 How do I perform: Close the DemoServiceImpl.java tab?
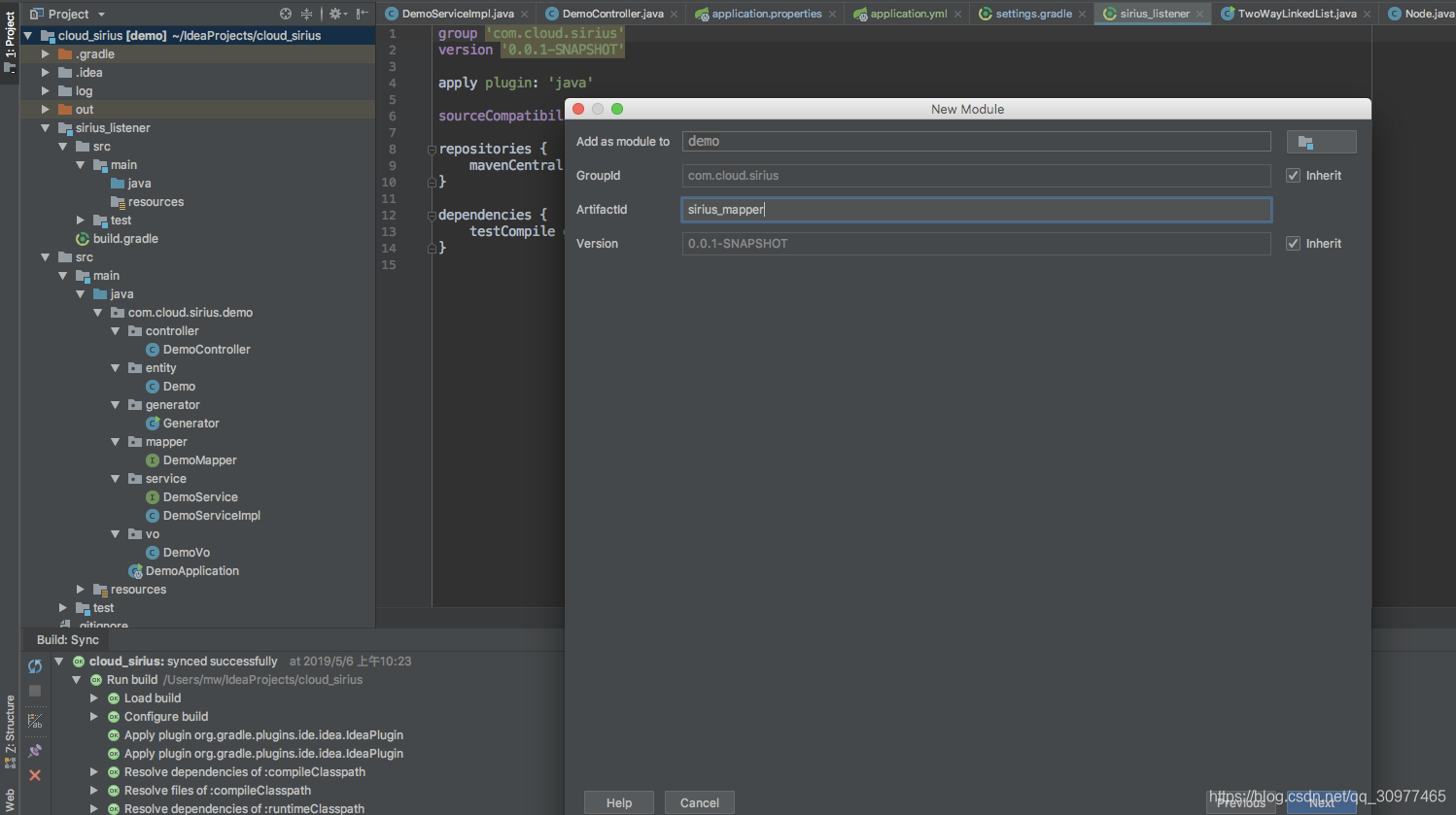point(525,15)
